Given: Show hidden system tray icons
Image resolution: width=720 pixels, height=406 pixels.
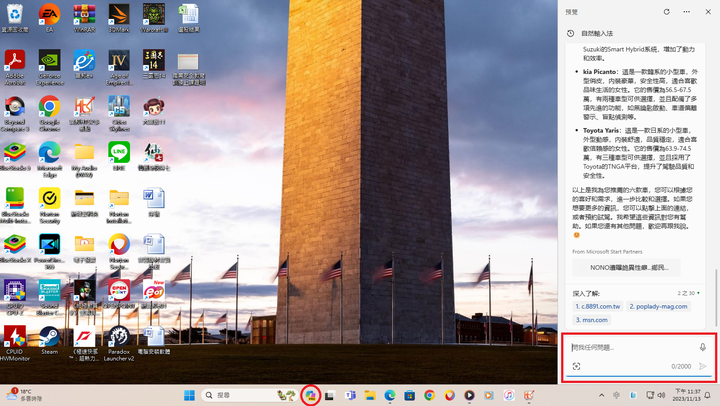Looking at the screenshot, I should pyautogui.click(x=602, y=395).
